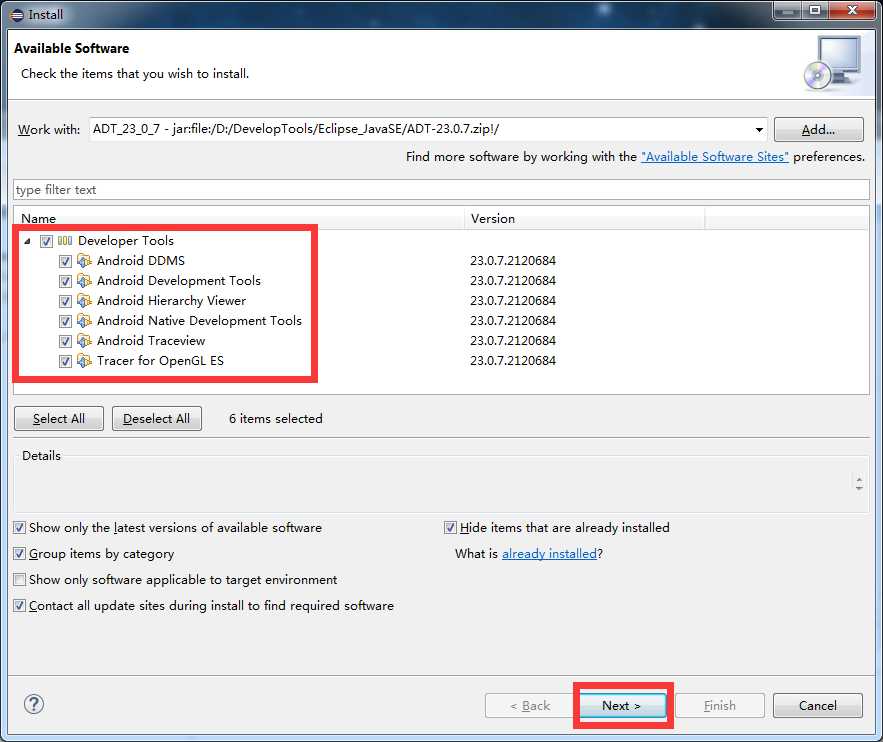Click the Cancel button
Viewport: 883px width, 742px height.
click(x=818, y=705)
